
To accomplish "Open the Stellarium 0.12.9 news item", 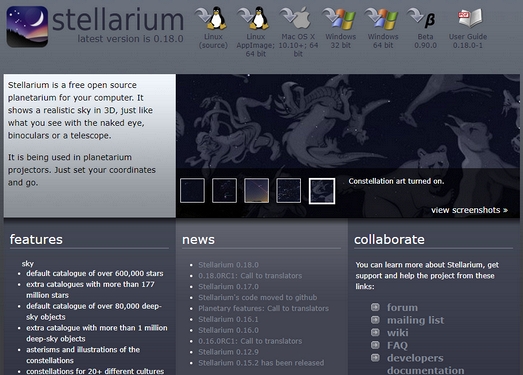I will point(228,352).
